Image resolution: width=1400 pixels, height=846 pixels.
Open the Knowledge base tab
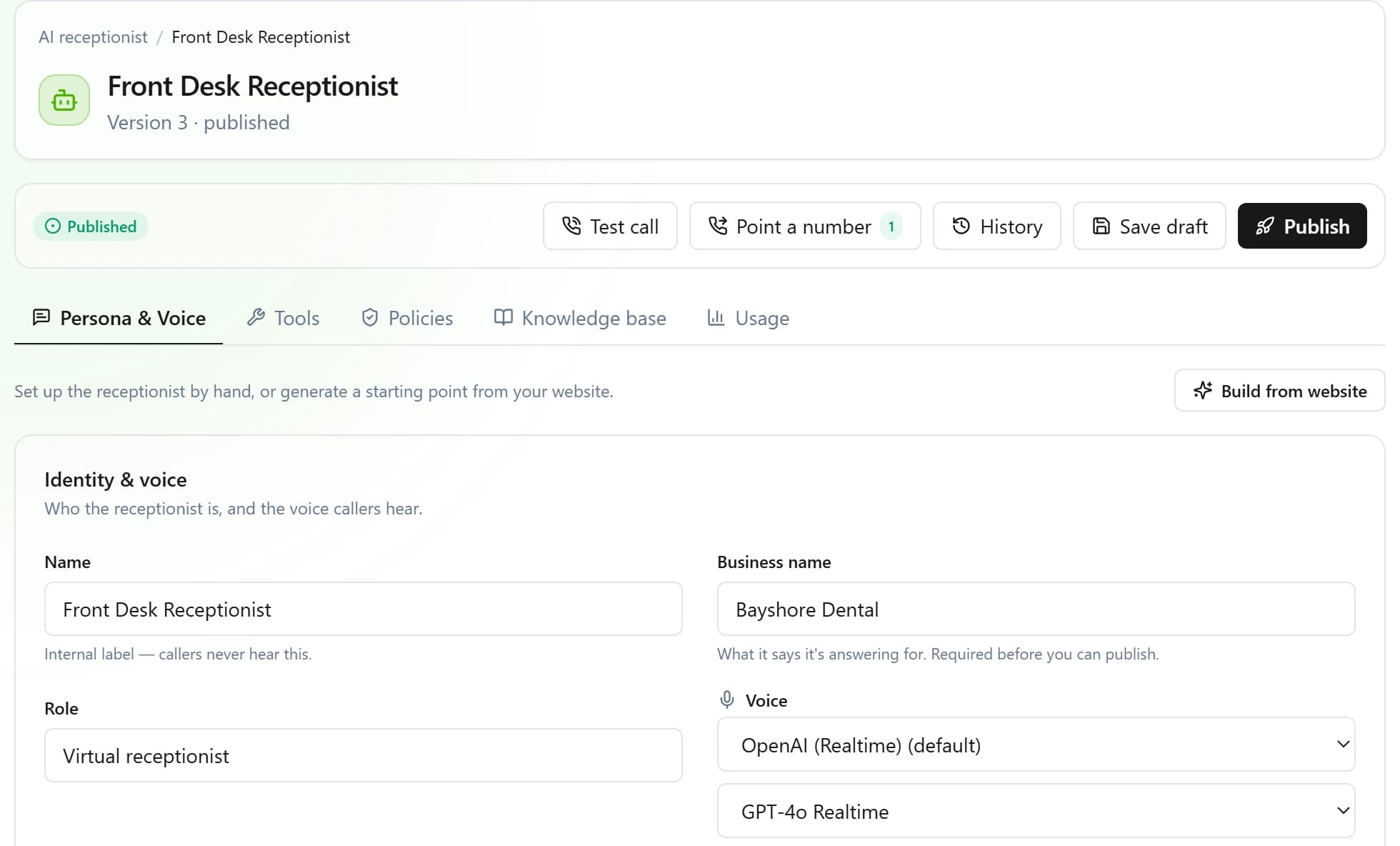pos(580,318)
